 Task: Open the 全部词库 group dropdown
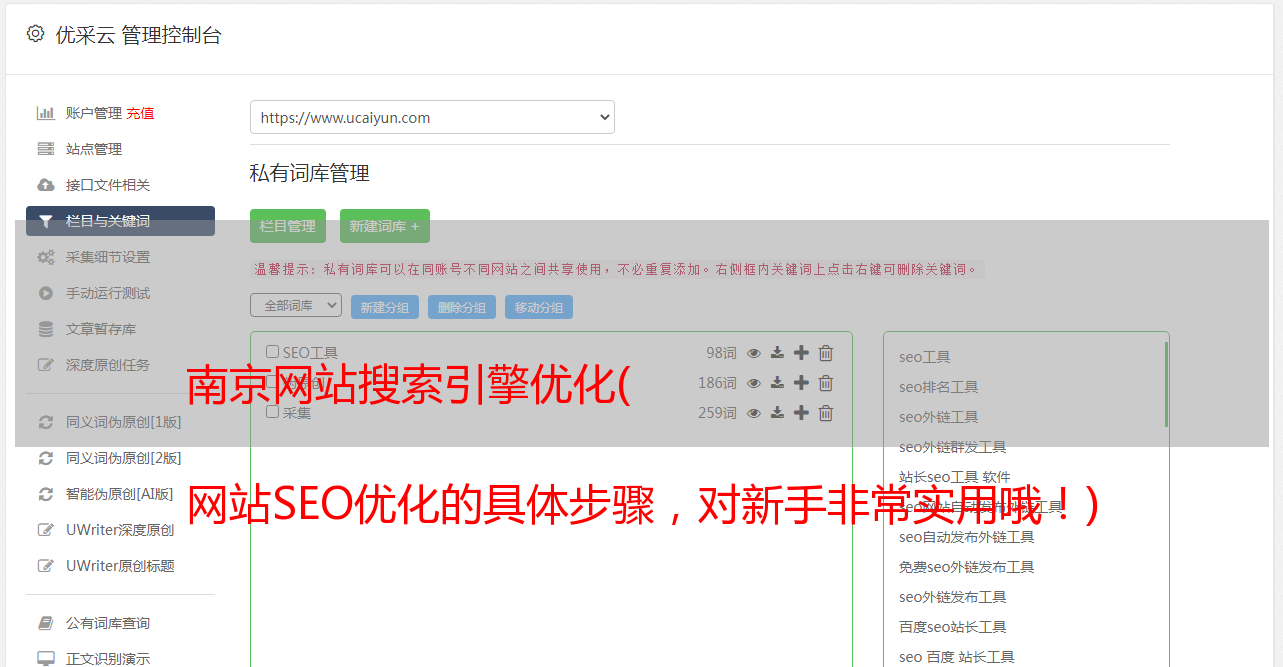point(296,305)
